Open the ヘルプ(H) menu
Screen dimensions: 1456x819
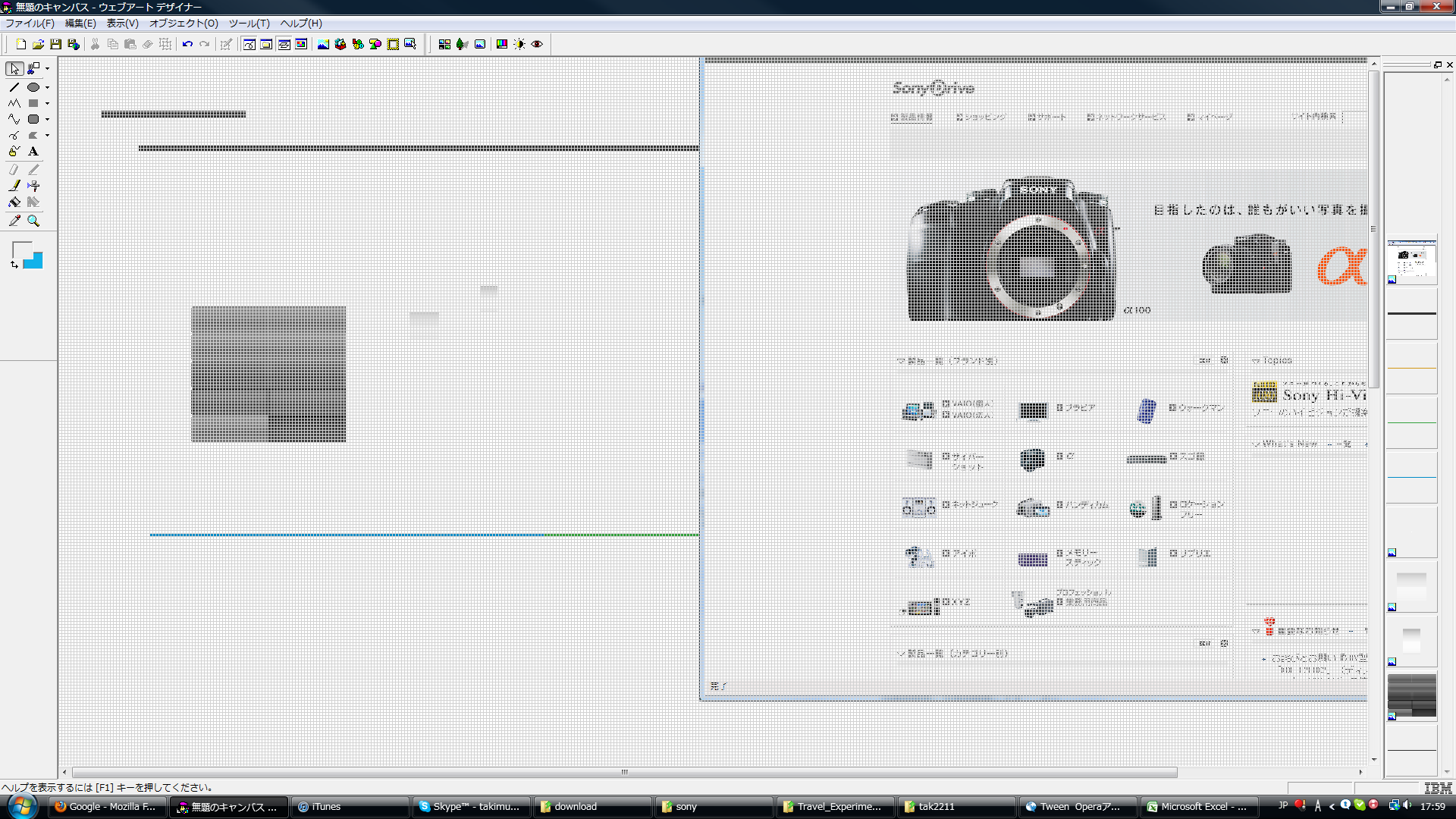(301, 24)
